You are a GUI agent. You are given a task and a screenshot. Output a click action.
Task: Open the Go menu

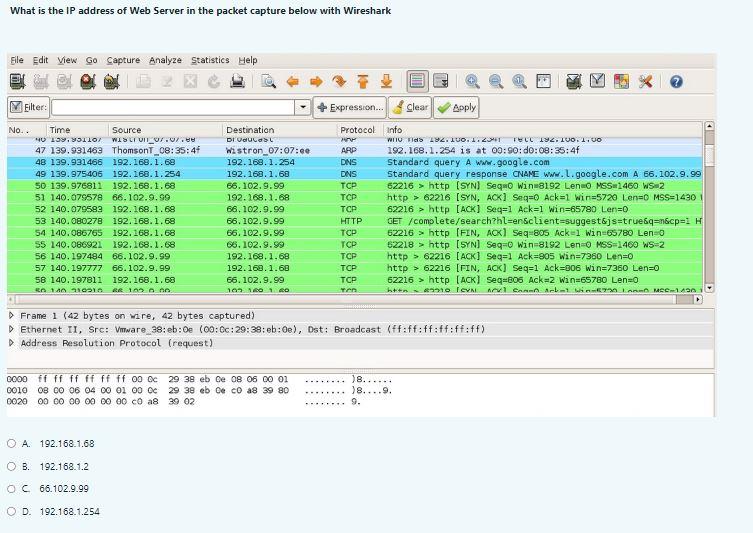[x=92, y=60]
